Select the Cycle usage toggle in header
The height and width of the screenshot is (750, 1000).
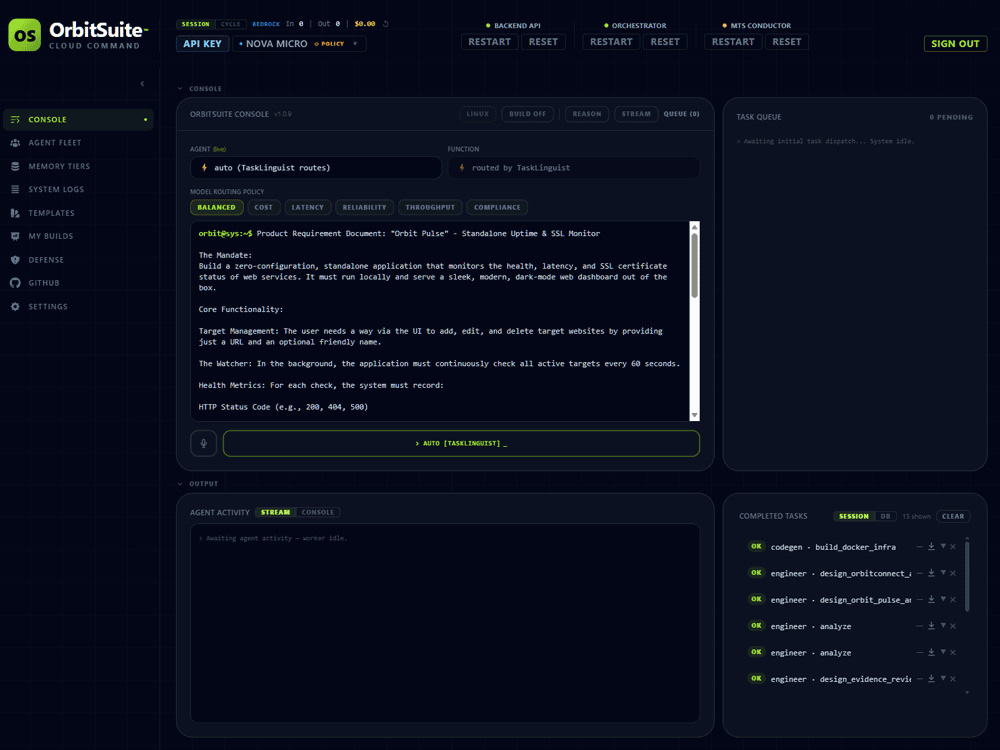click(x=231, y=24)
